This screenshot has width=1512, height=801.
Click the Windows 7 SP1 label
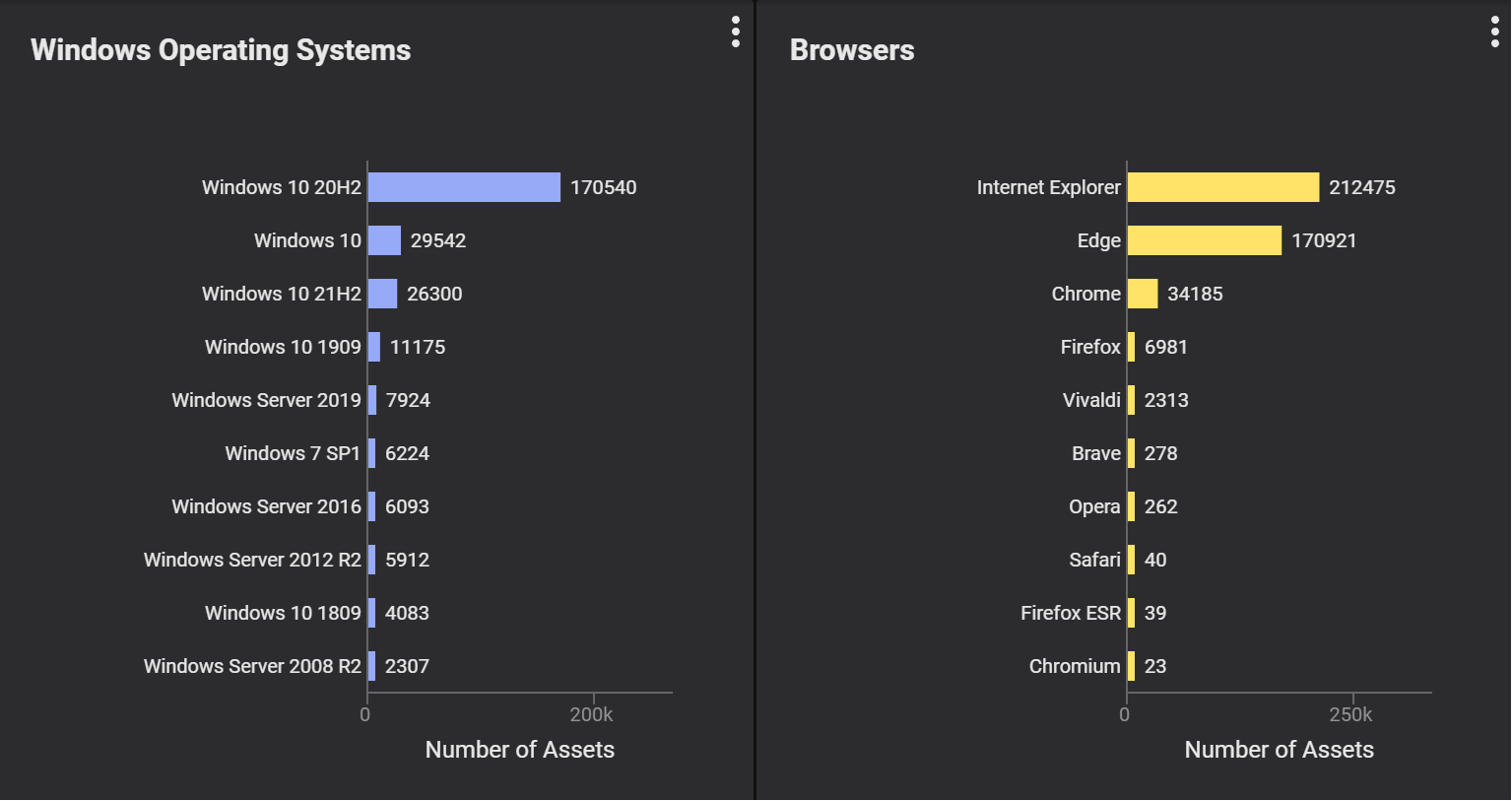pyautogui.click(x=293, y=453)
